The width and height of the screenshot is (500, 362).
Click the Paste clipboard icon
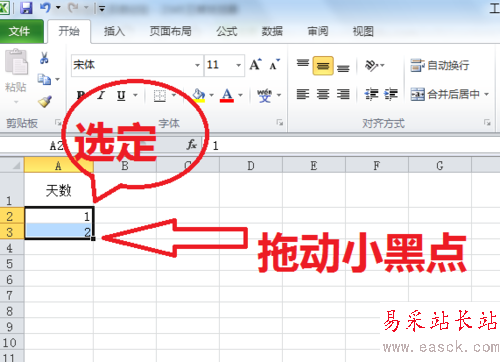click(x=16, y=62)
